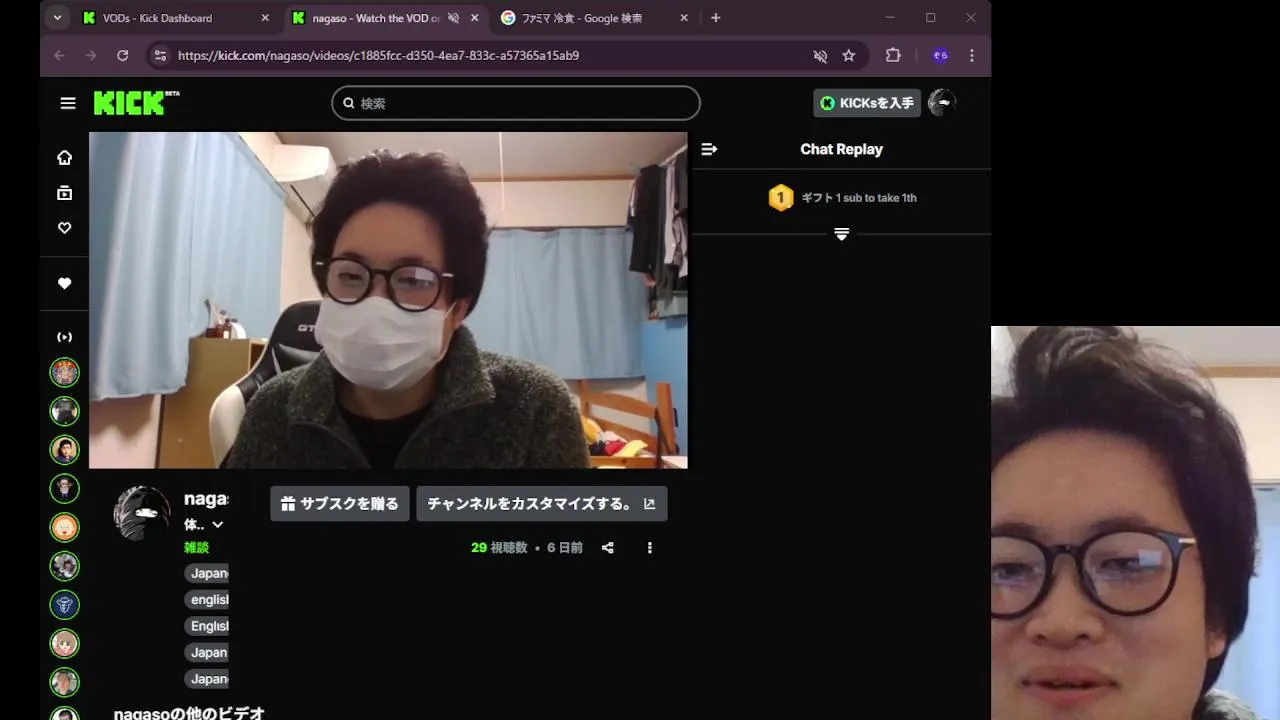Open the fifth followed channel avatar
1280x720 pixels.
[x=64, y=527]
